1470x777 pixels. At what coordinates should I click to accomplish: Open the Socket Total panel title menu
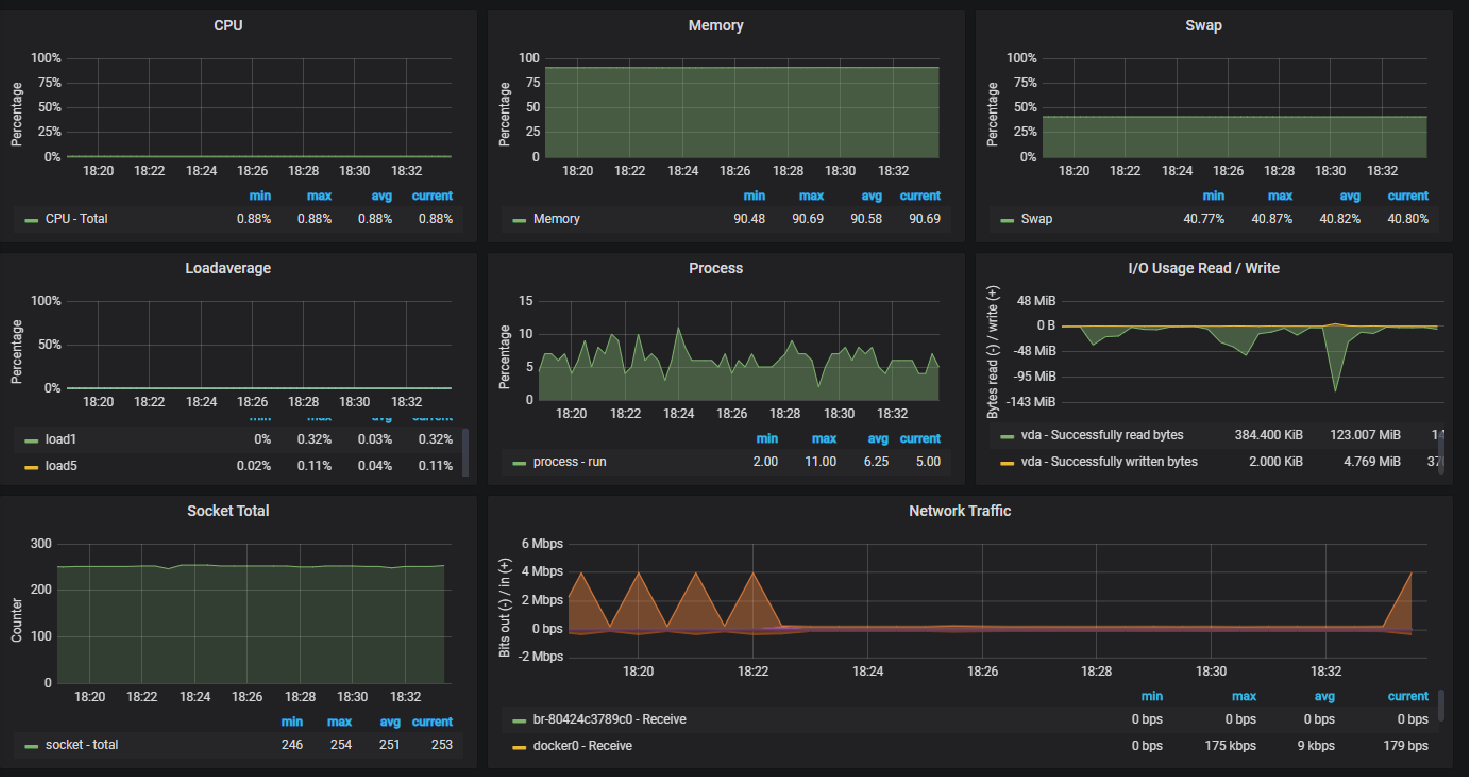(x=228, y=510)
